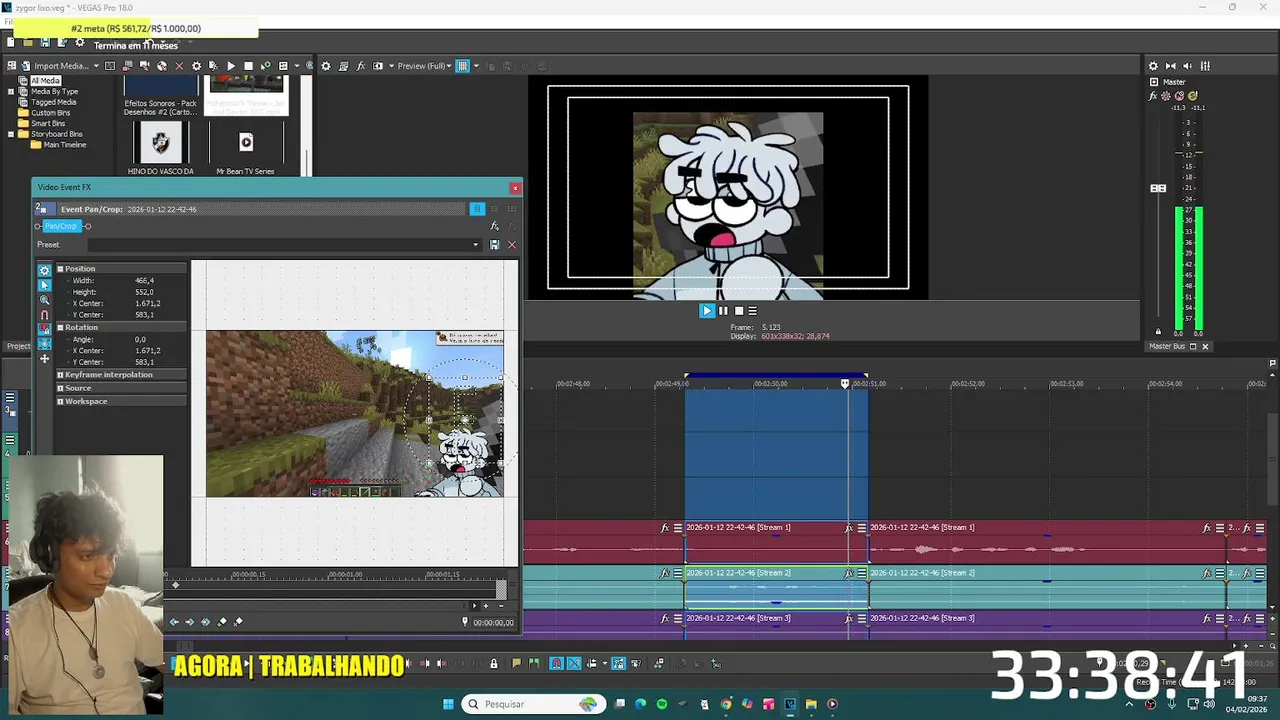Open the preview transport menu icon
Viewport: 1280px width, 720px height.
pos(753,311)
